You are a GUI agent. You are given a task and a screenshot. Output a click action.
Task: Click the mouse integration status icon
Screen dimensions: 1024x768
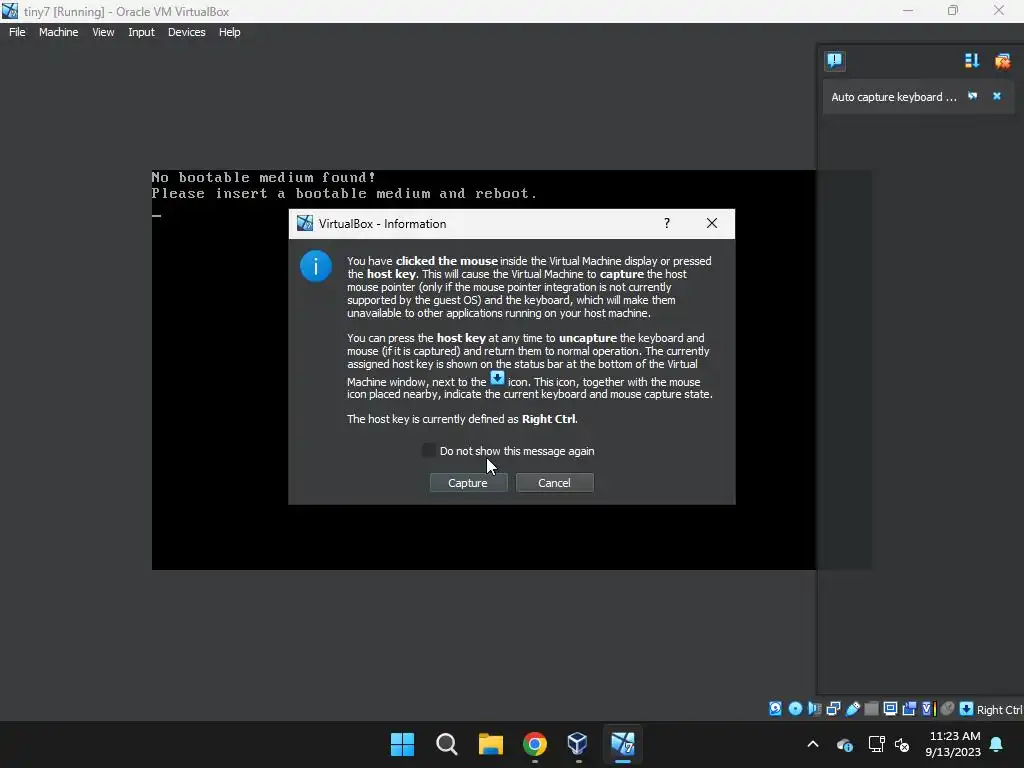pos(948,709)
